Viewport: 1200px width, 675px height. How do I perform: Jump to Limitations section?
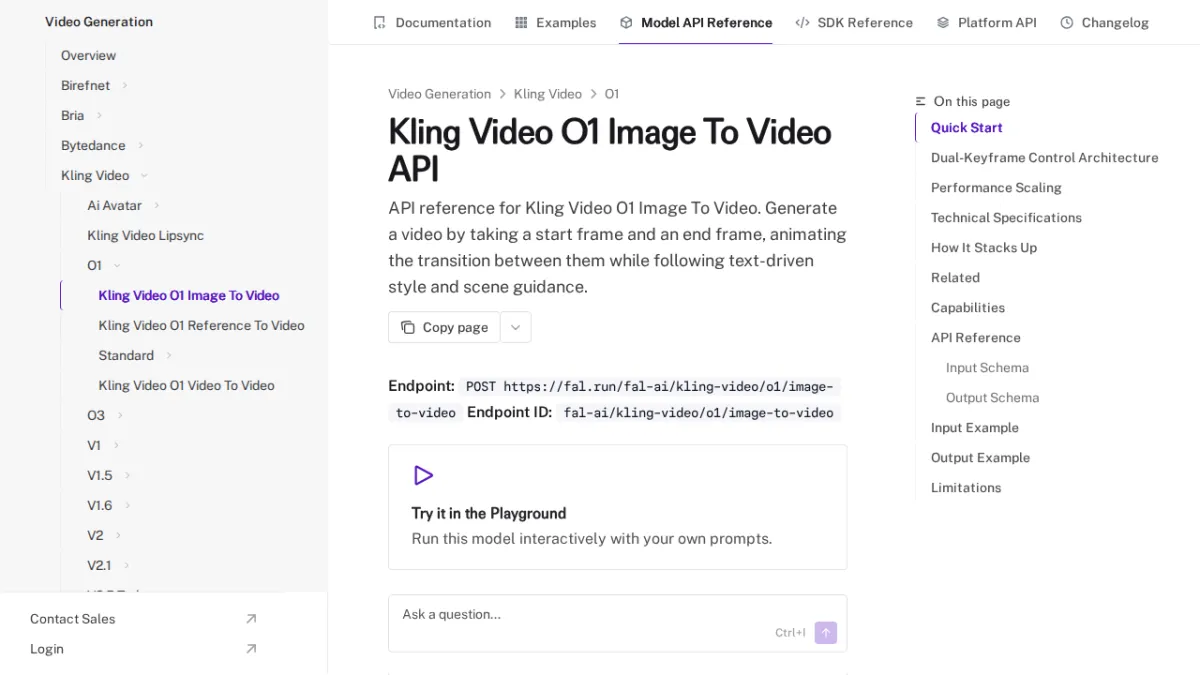click(965, 487)
